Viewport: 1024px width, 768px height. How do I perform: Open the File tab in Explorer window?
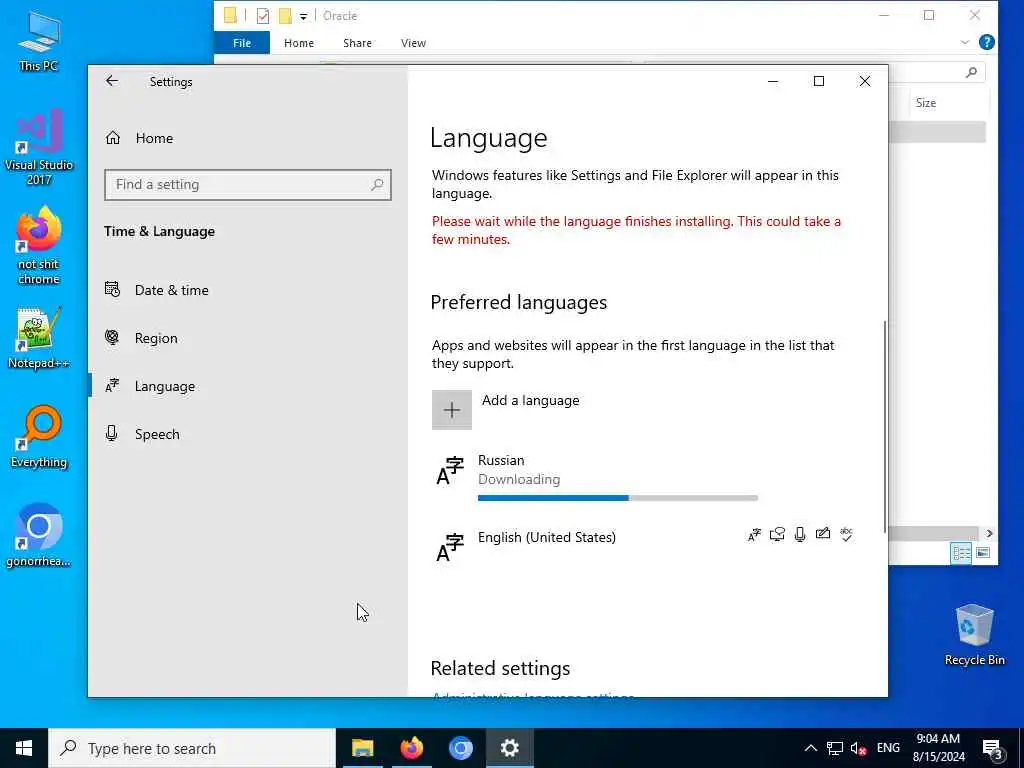(x=242, y=43)
